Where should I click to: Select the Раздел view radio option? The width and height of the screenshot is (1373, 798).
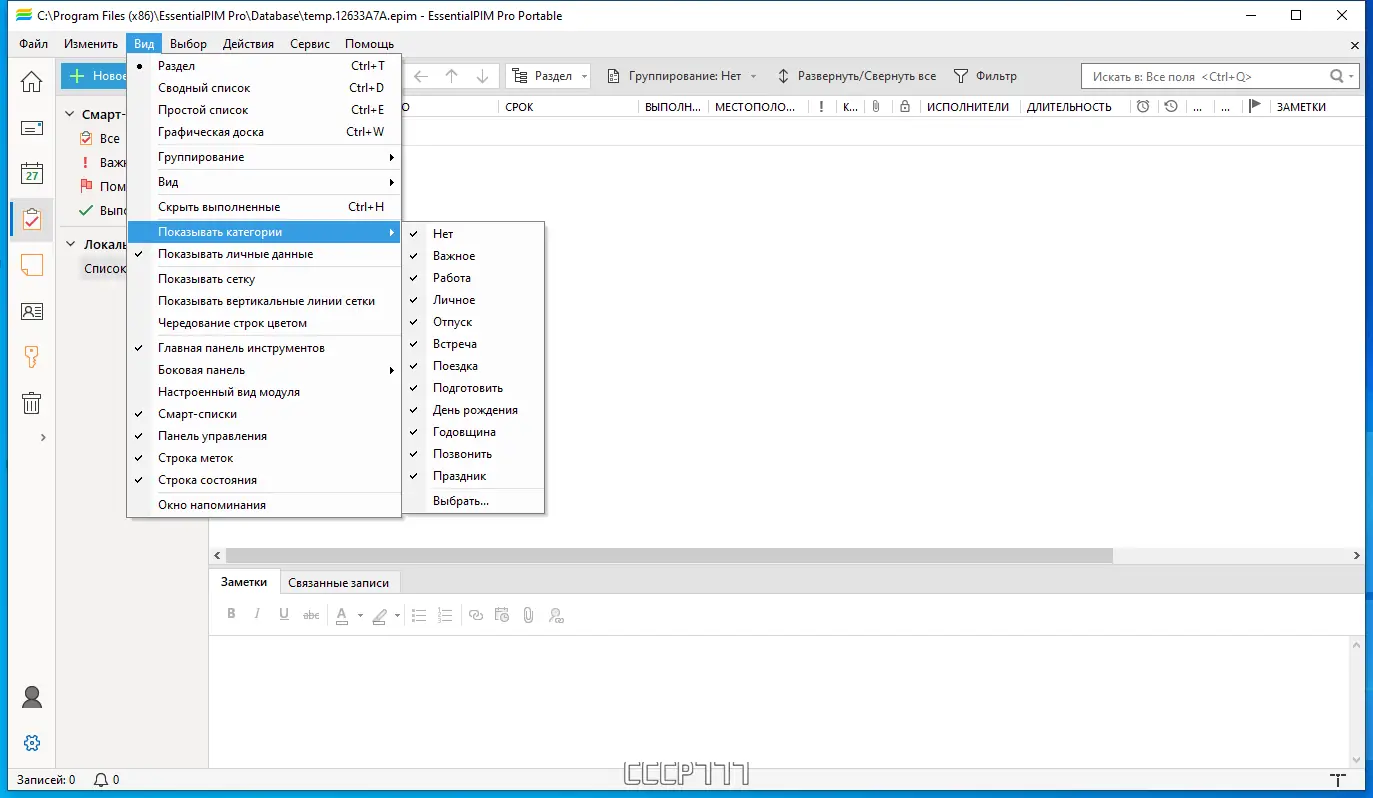264,66
